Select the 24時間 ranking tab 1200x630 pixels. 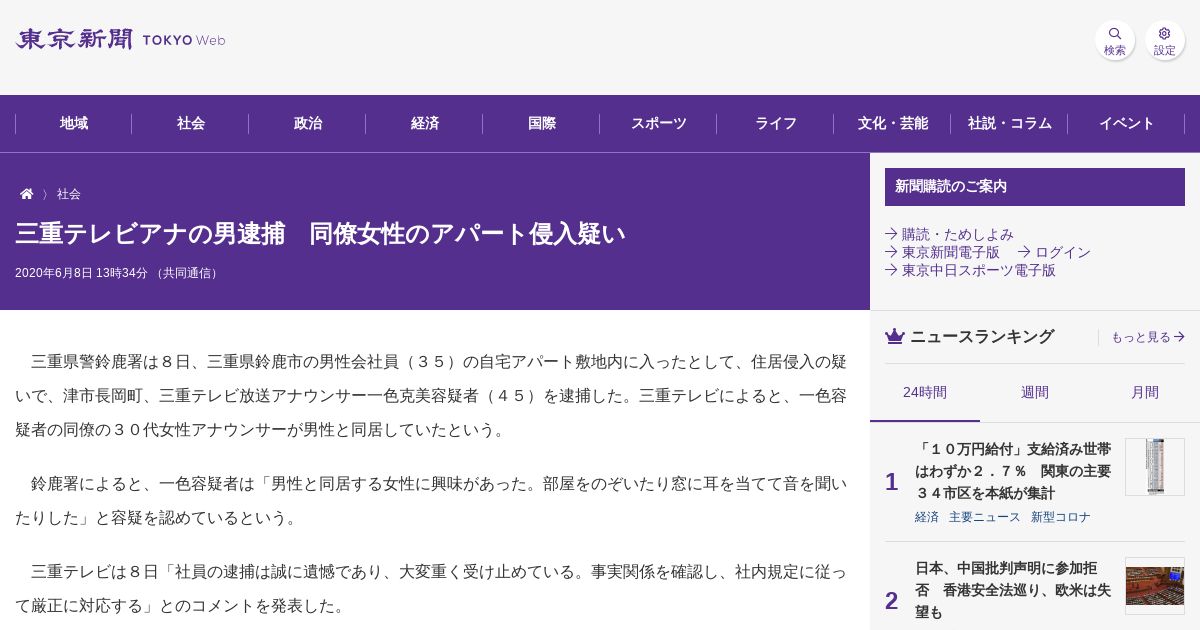925,392
